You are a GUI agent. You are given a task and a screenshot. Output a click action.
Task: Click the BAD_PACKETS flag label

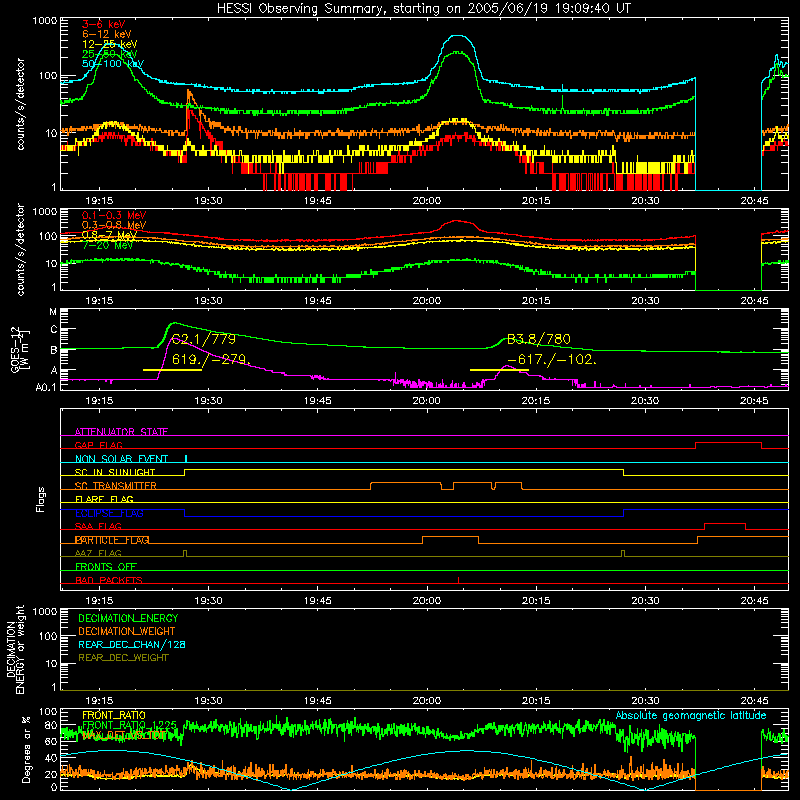(x=109, y=580)
